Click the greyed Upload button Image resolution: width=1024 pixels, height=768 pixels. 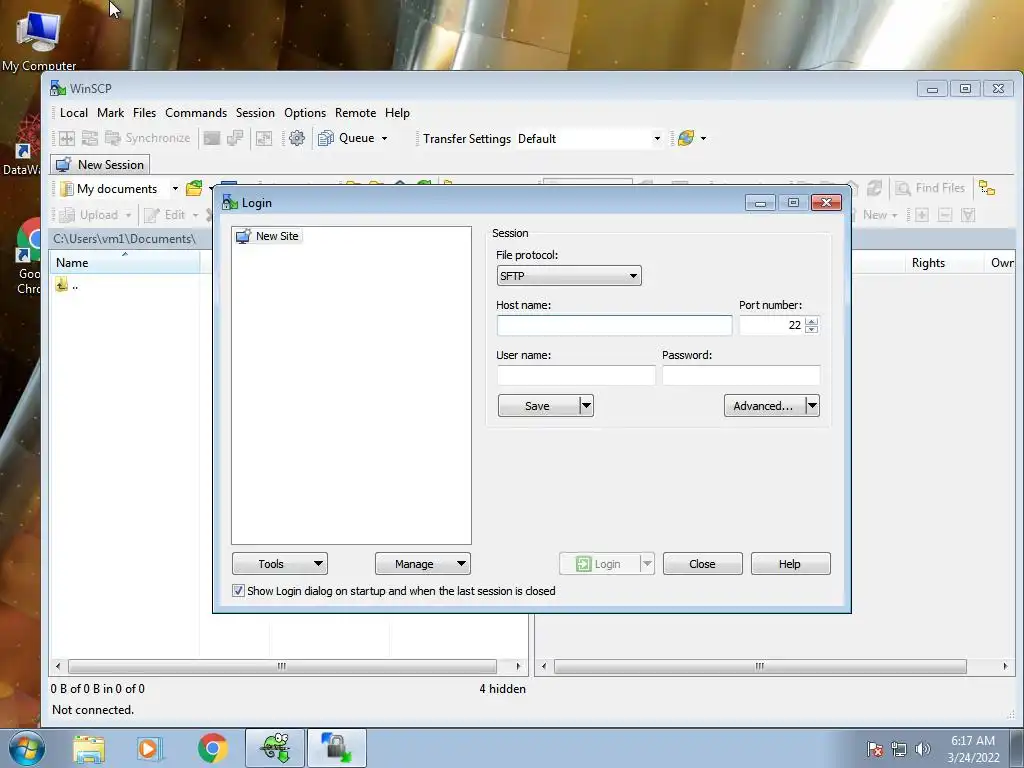coord(95,215)
